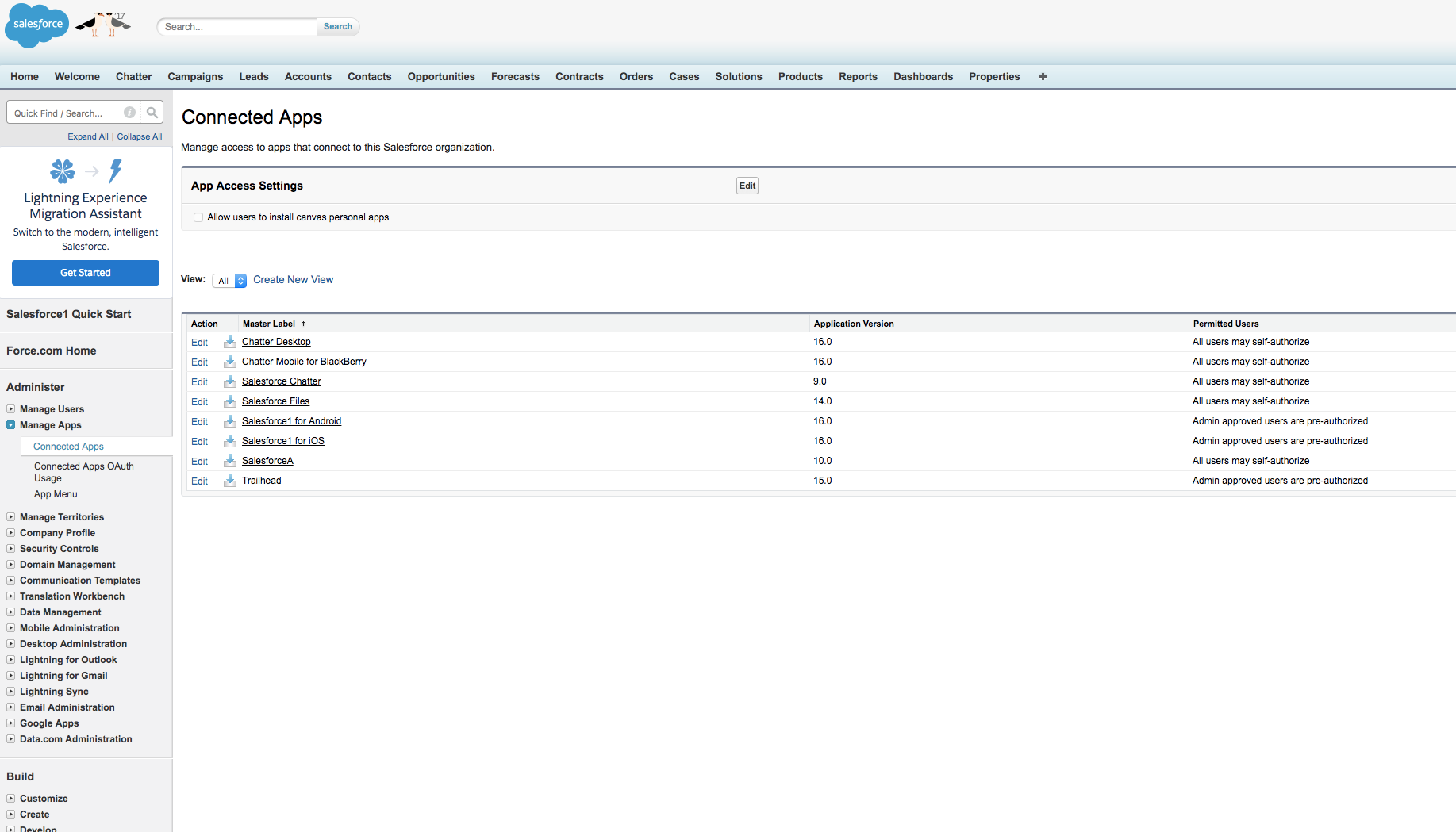Viewport: 1456px width, 832px height.
Task: Click Create New View link
Action: 293,280
